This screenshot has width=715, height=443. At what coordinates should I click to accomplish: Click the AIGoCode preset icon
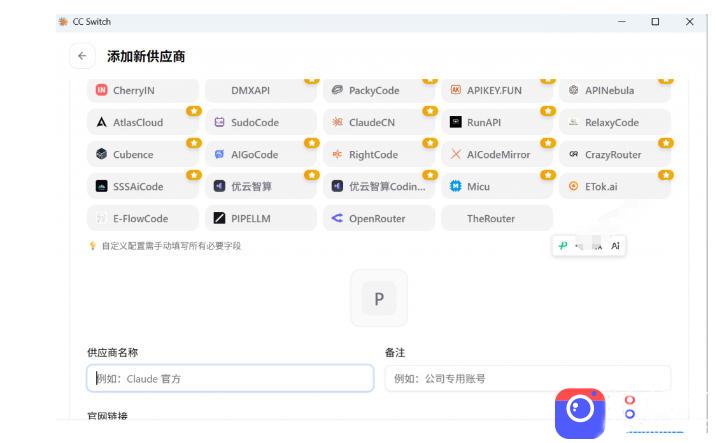coord(219,154)
